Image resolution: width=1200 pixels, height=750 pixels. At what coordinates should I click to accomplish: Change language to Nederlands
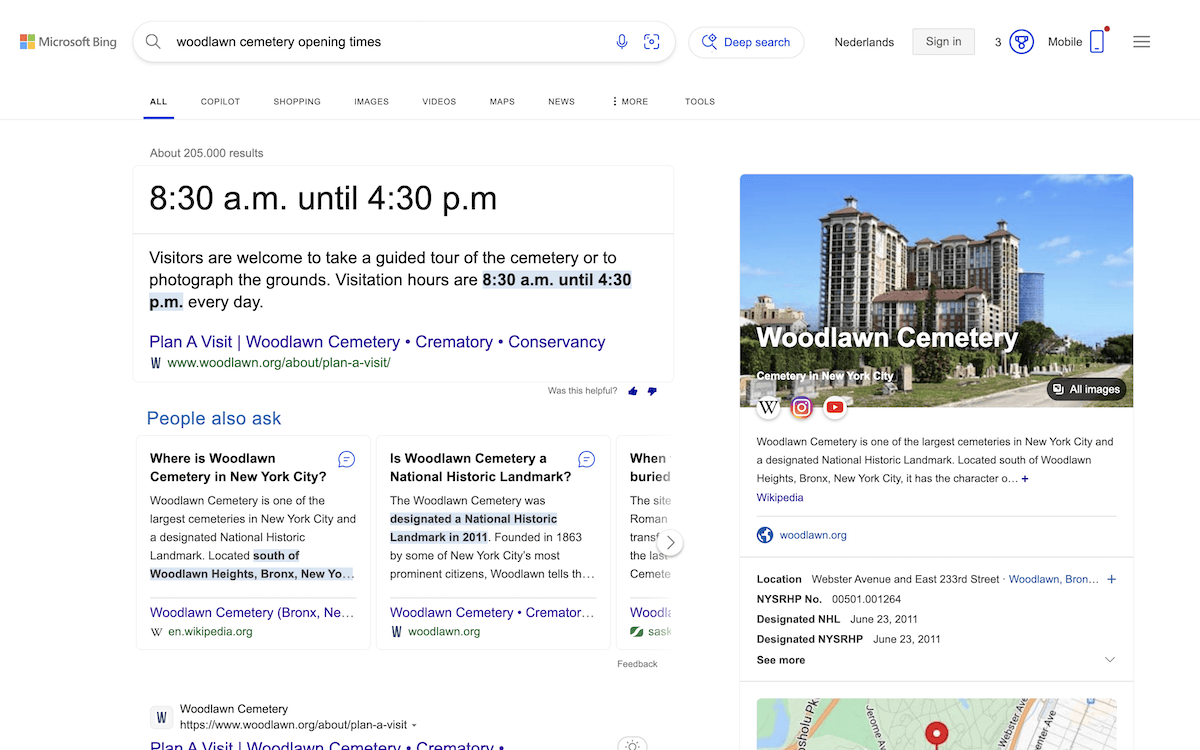[864, 42]
